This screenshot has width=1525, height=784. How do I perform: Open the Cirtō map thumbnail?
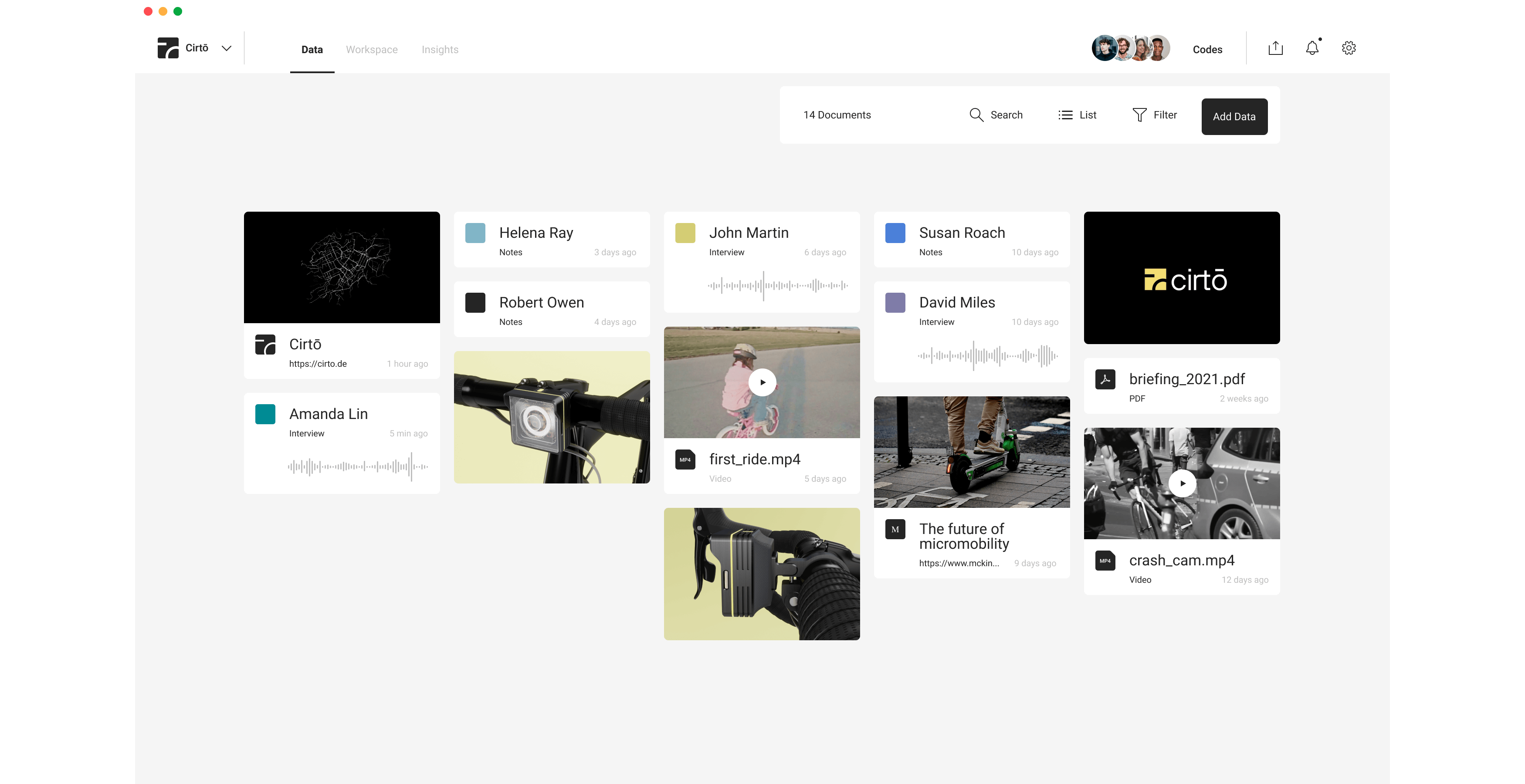[342, 267]
